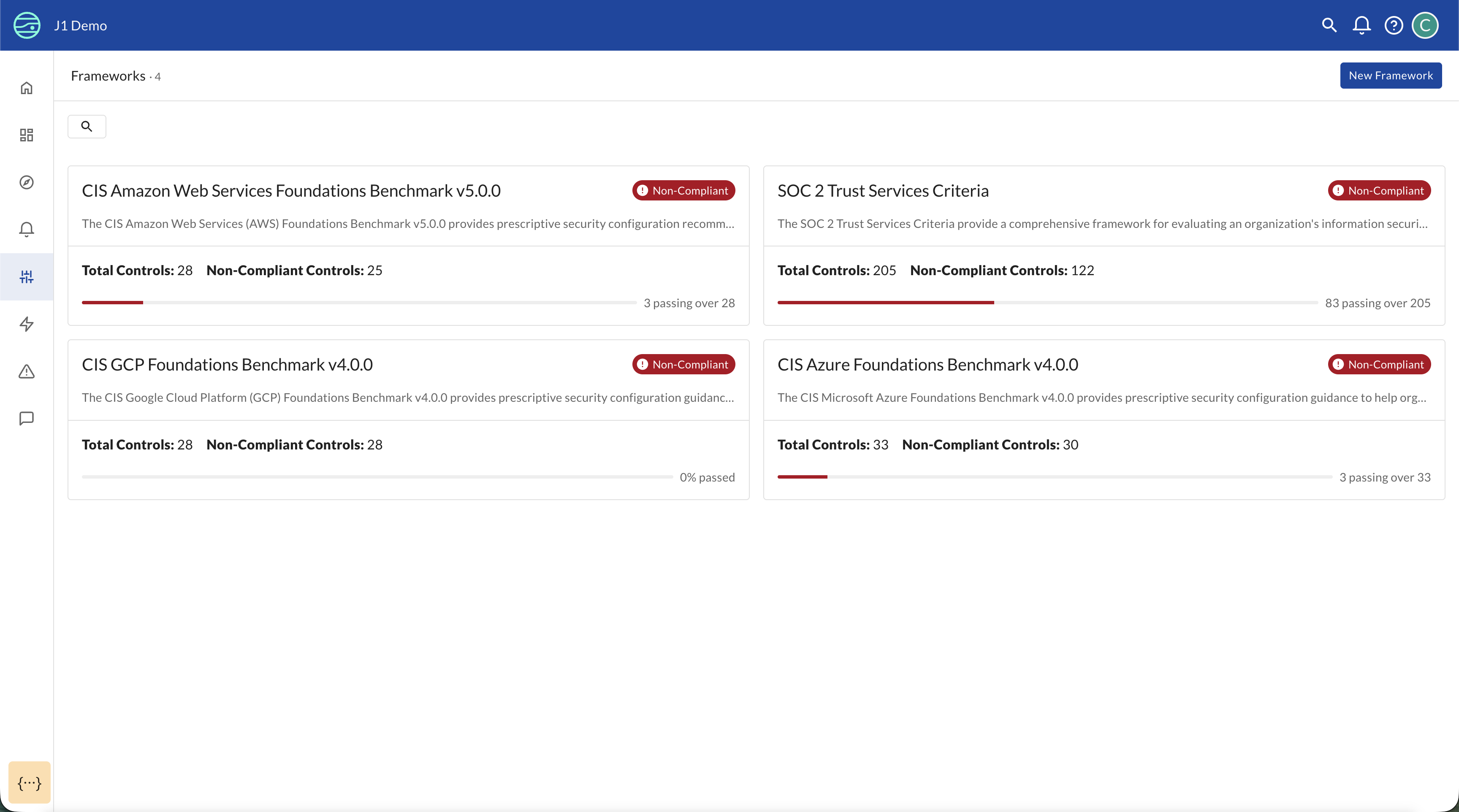Open CIS Amazon Web Services Foundations Benchmark v5.0.0
The width and height of the screenshot is (1459, 812).
click(291, 191)
